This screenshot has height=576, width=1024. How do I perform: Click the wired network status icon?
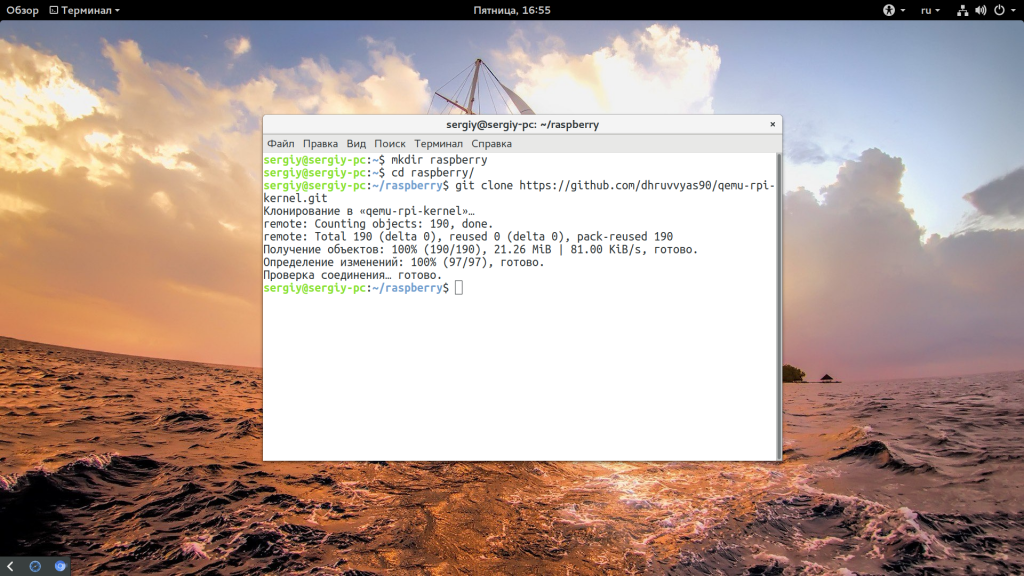[962, 10]
